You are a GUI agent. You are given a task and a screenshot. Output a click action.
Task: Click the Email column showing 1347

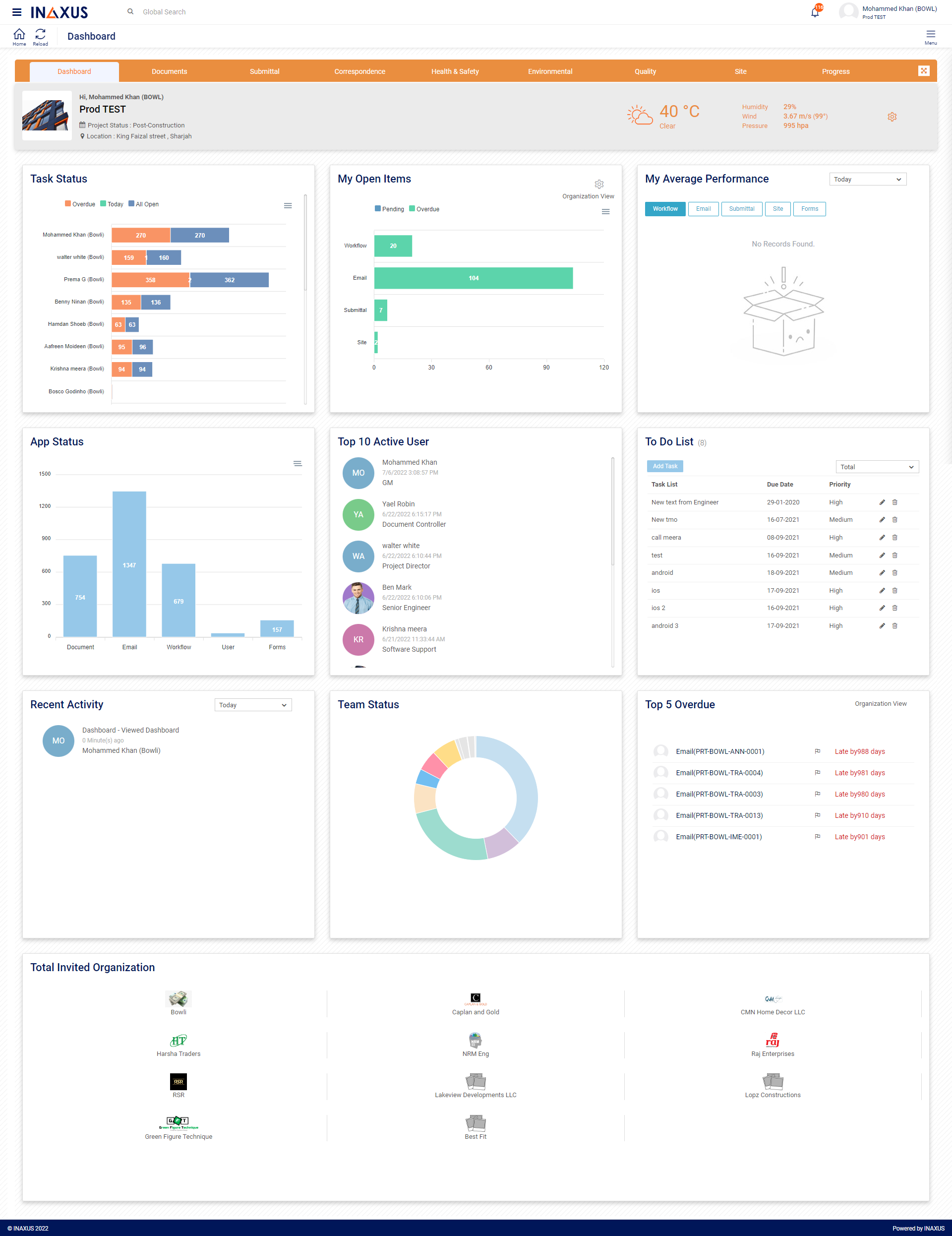pos(129,564)
